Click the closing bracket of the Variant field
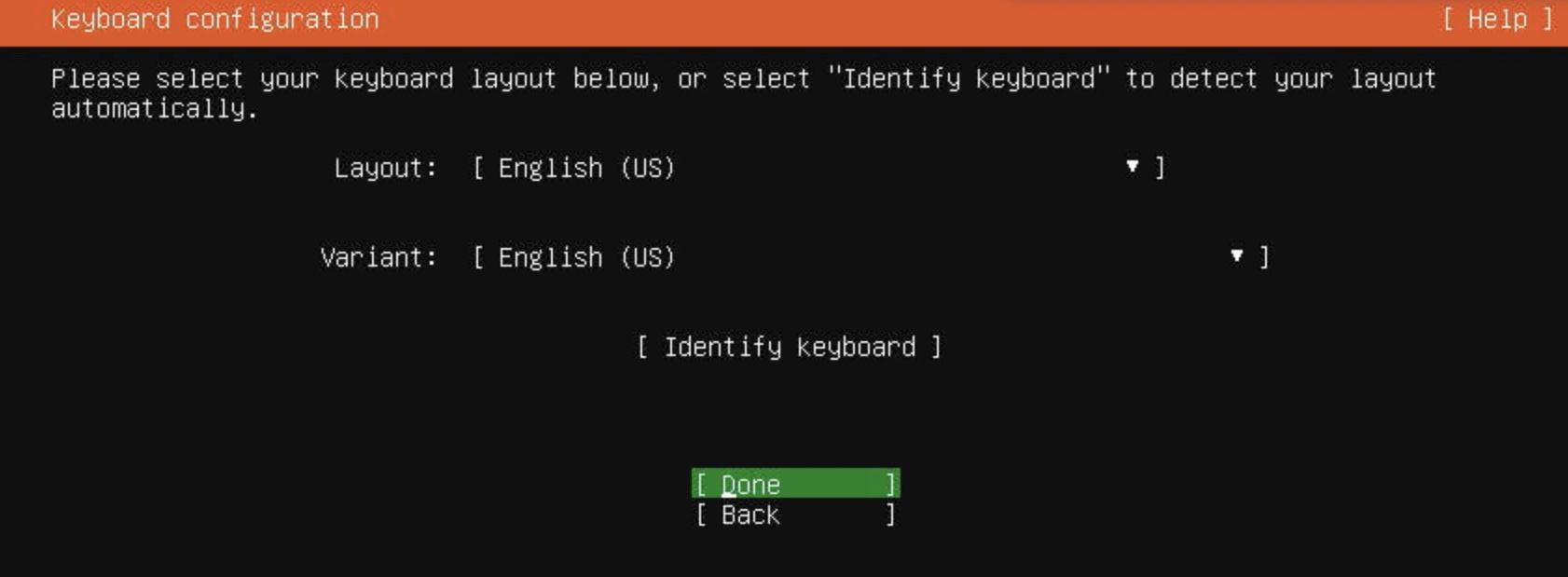1568x577 pixels. tap(1264, 257)
